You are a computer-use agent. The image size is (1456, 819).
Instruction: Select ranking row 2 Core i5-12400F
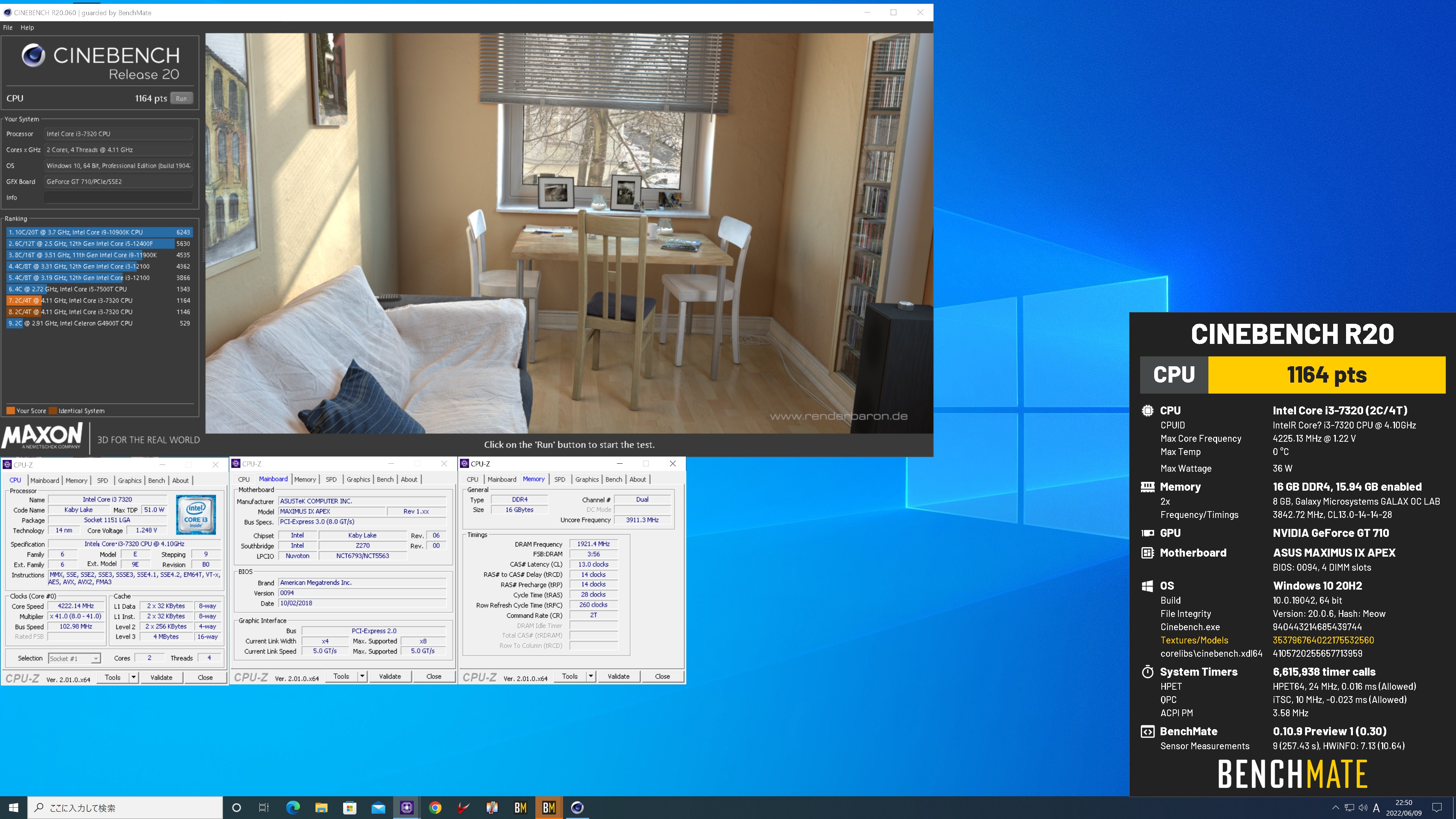click(x=99, y=243)
